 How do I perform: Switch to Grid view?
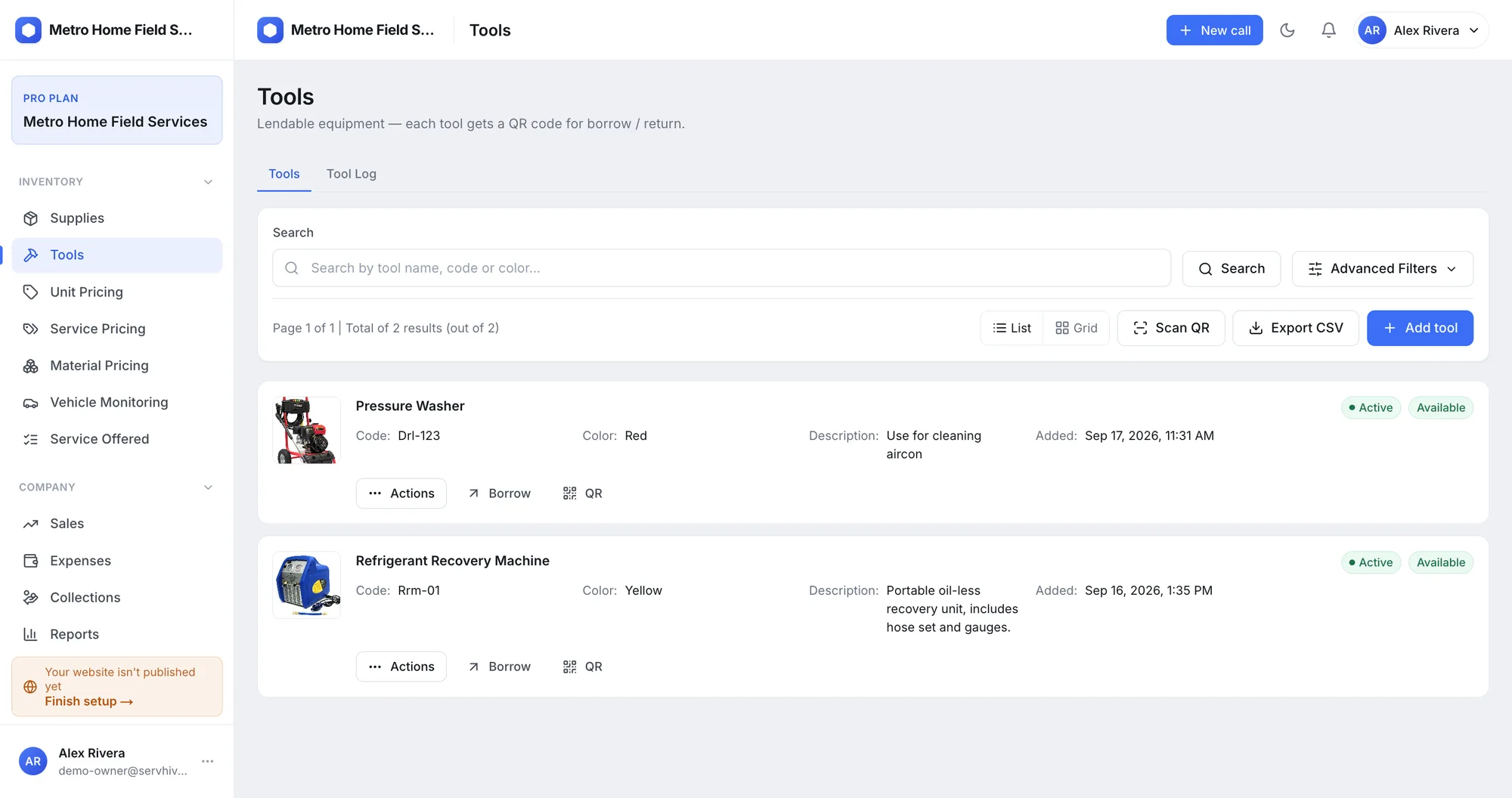pyautogui.click(x=1076, y=328)
